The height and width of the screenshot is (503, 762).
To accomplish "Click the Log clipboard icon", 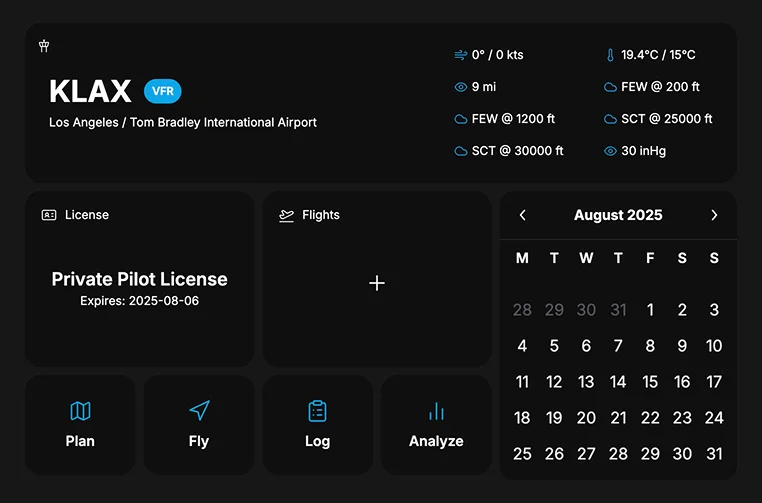I will click(x=317, y=411).
